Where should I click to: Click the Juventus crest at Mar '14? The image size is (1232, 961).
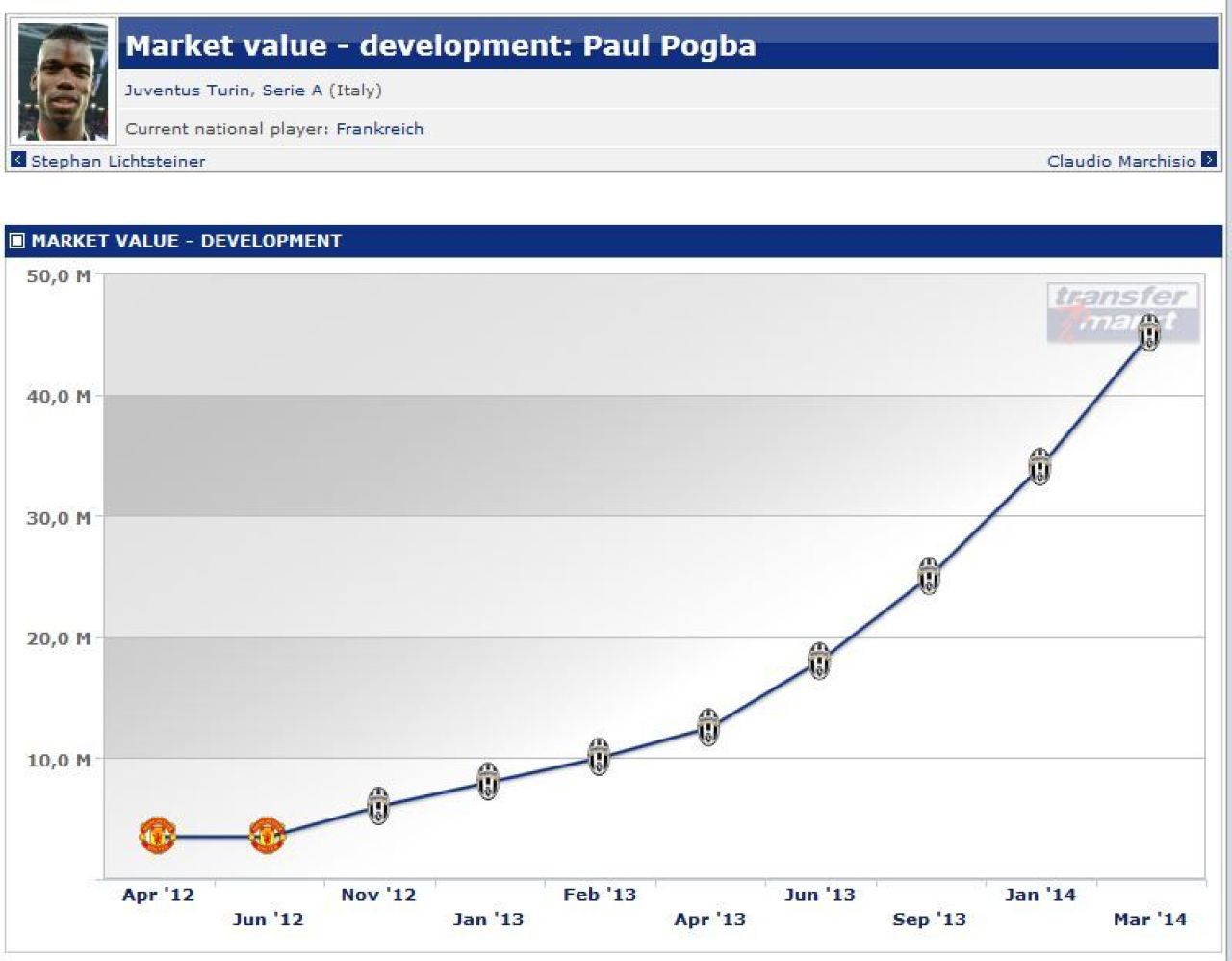[x=1149, y=332]
